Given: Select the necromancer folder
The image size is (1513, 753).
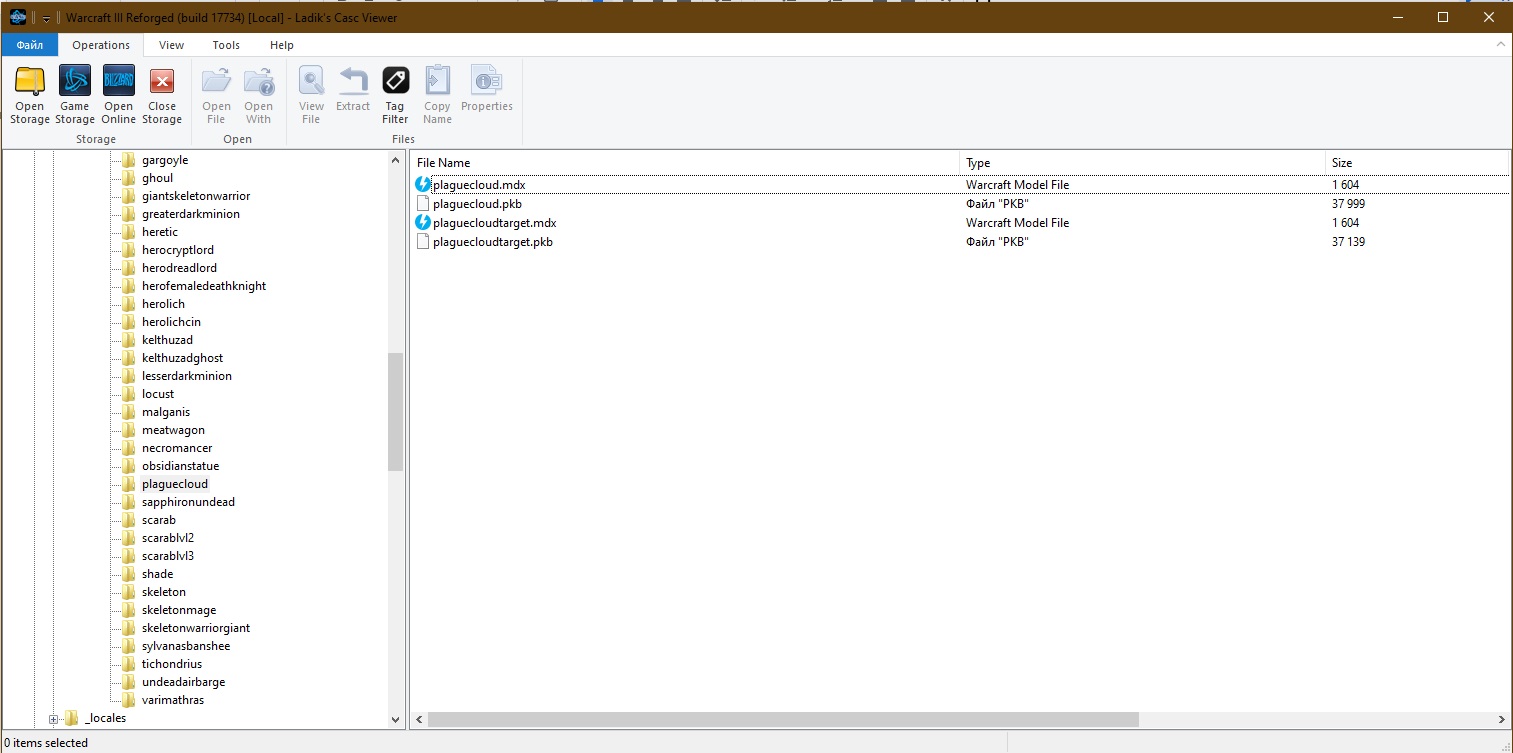Looking at the screenshot, I should coord(177,448).
